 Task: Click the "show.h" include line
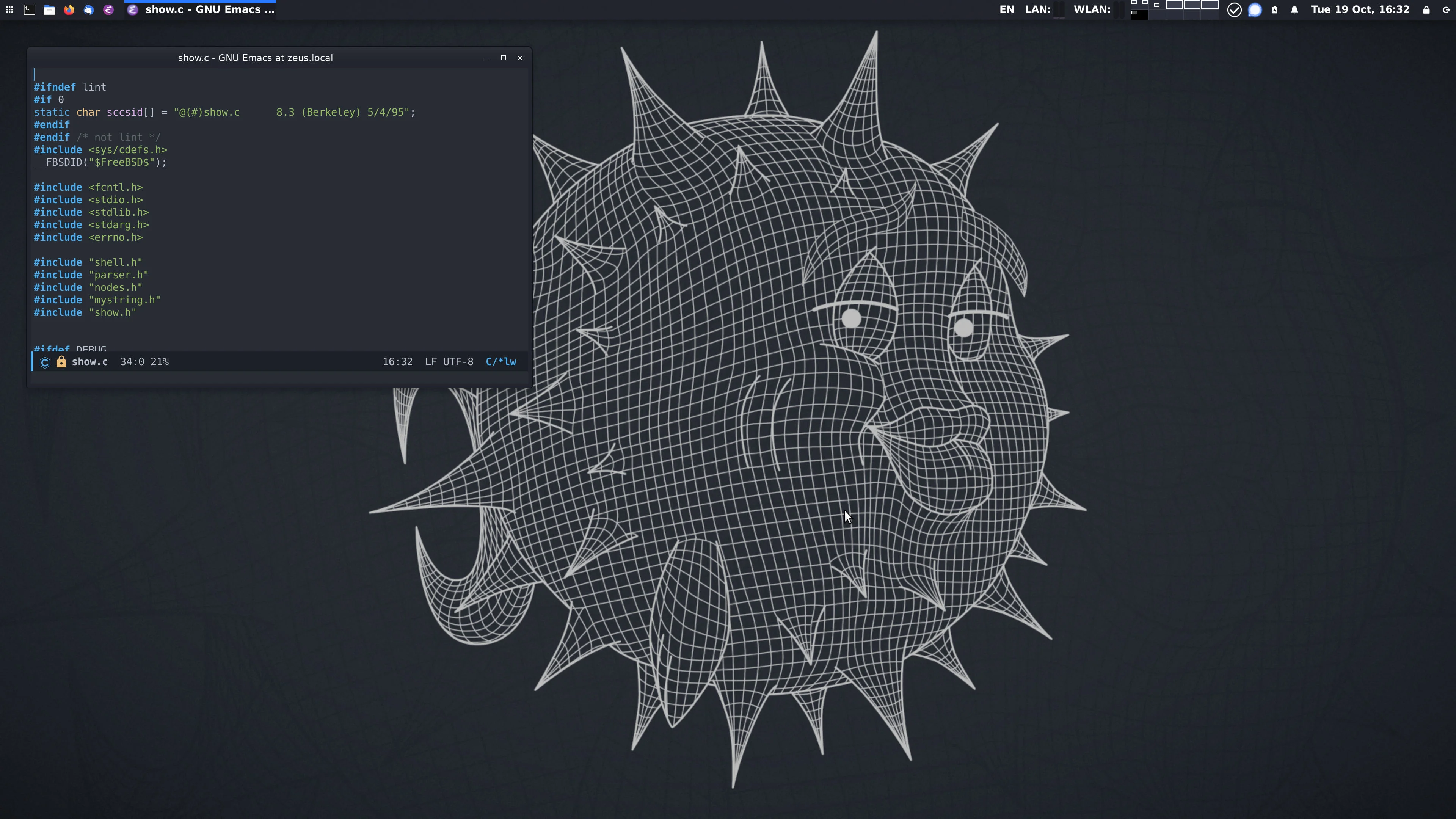tap(85, 312)
